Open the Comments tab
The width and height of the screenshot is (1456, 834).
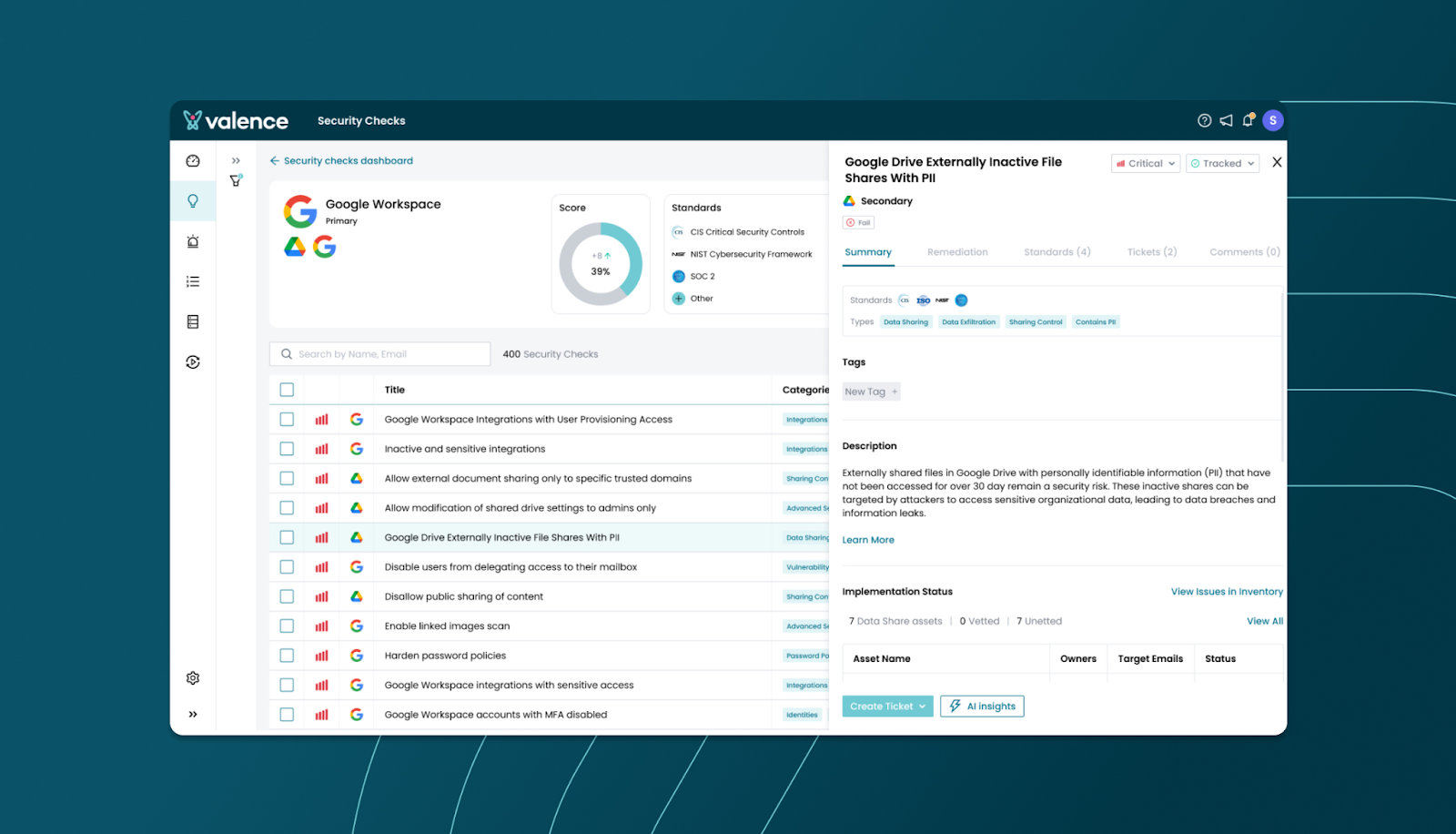(x=1243, y=252)
